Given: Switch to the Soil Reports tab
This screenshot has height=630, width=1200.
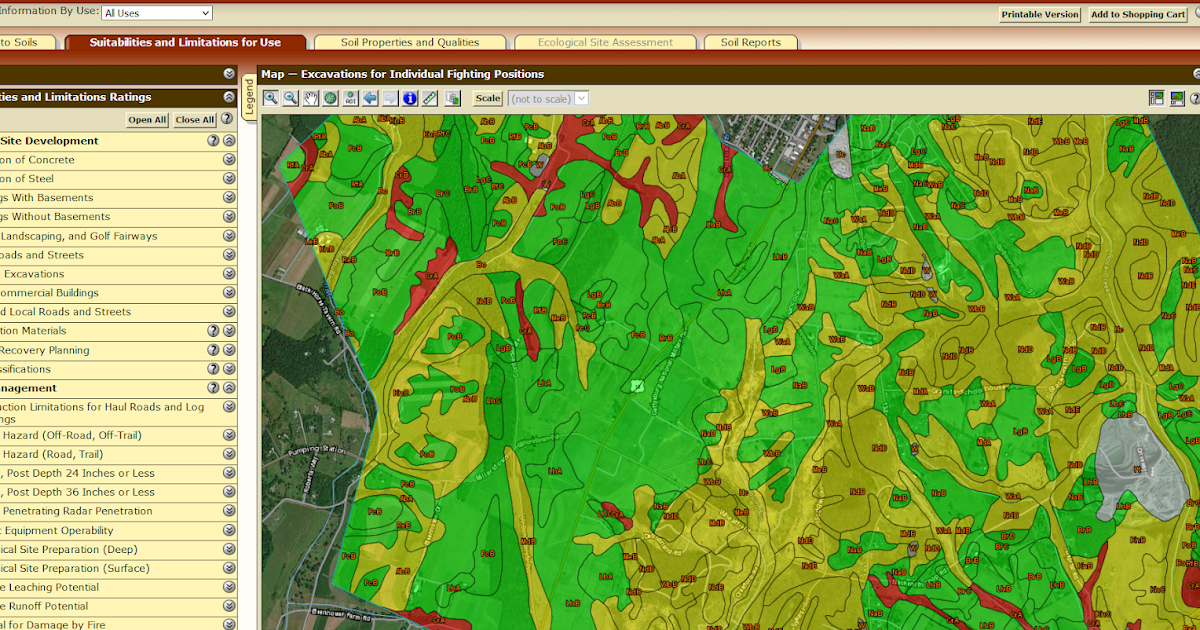Looking at the screenshot, I should tap(751, 42).
